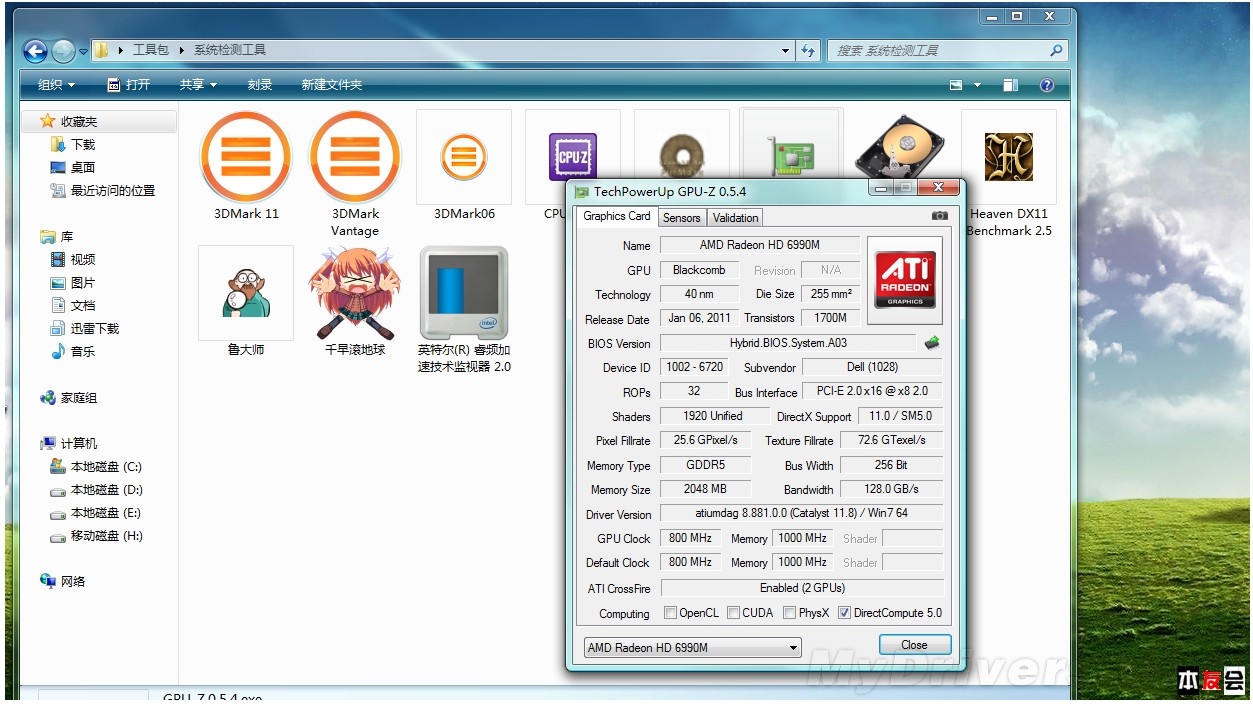Switch to the Validation tab

coord(736,218)
